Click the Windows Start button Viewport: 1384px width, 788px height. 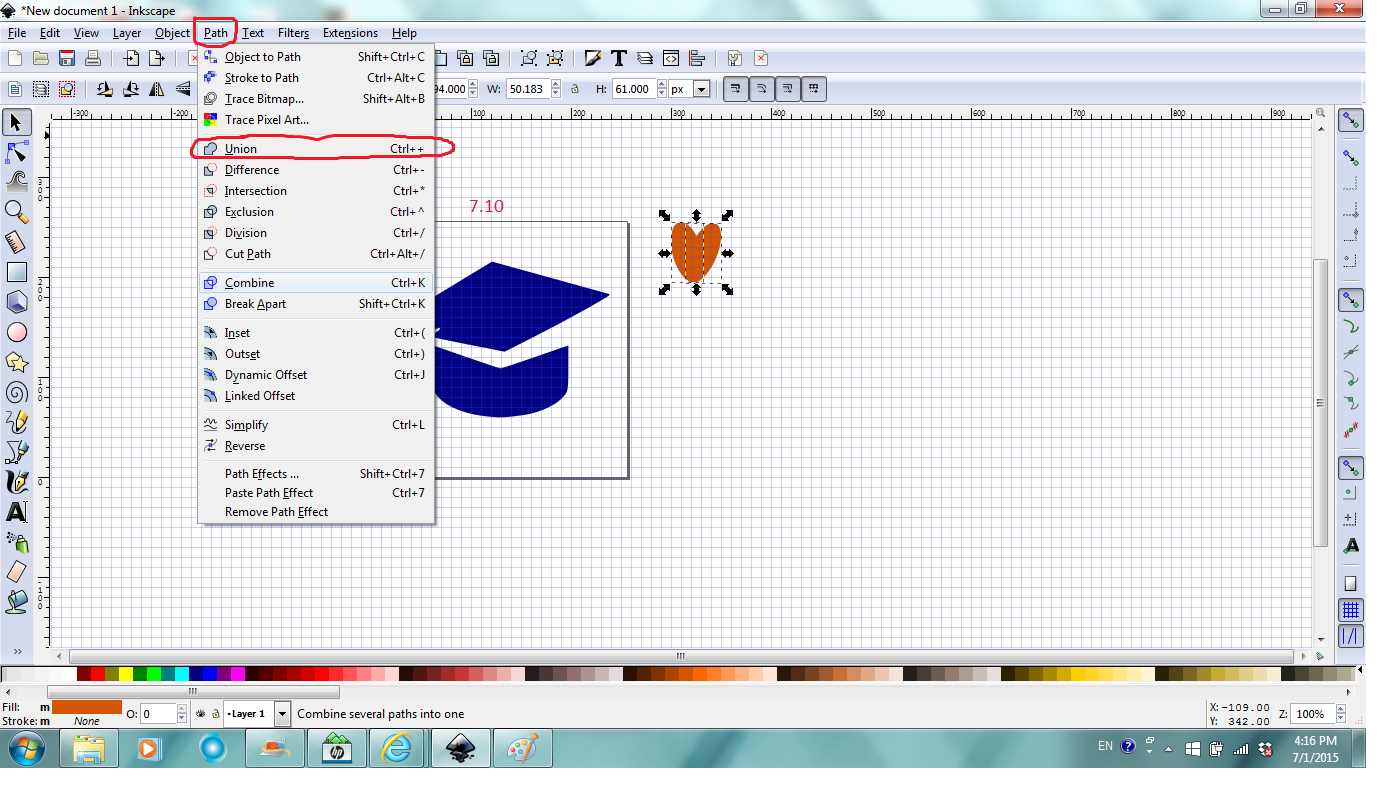(27, 748)
